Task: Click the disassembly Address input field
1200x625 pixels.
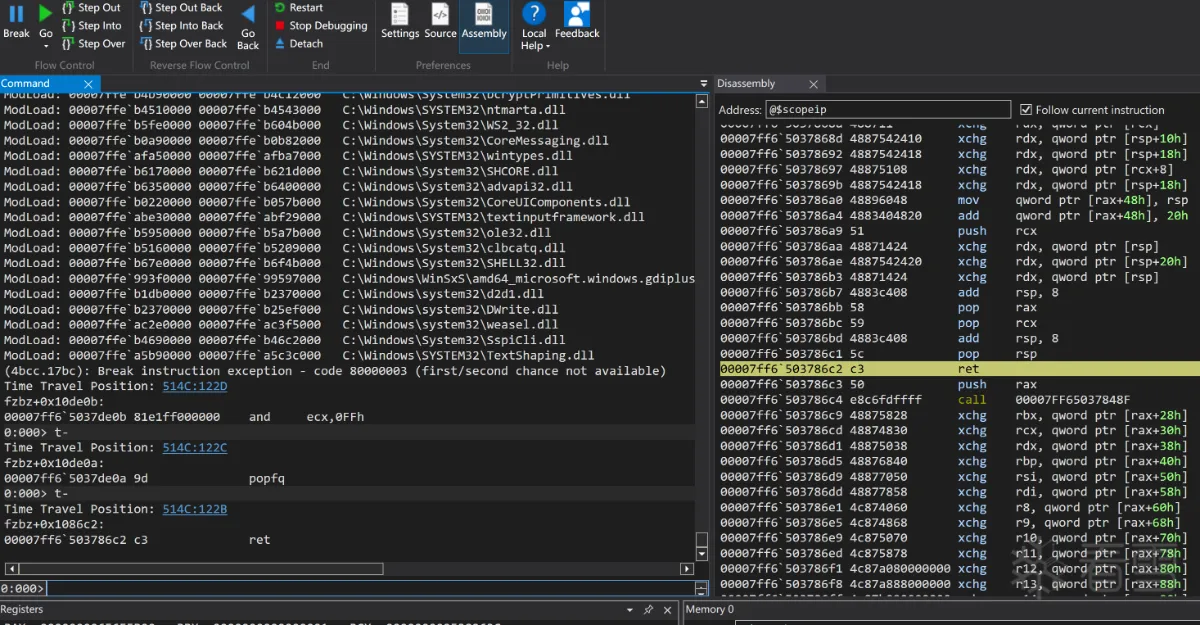Action: (x=888, y=110)
